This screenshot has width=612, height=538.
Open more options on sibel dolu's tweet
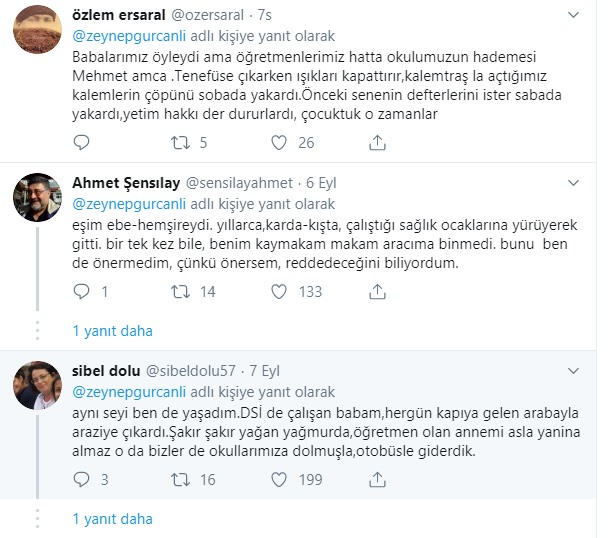click(x=572, y=371)
